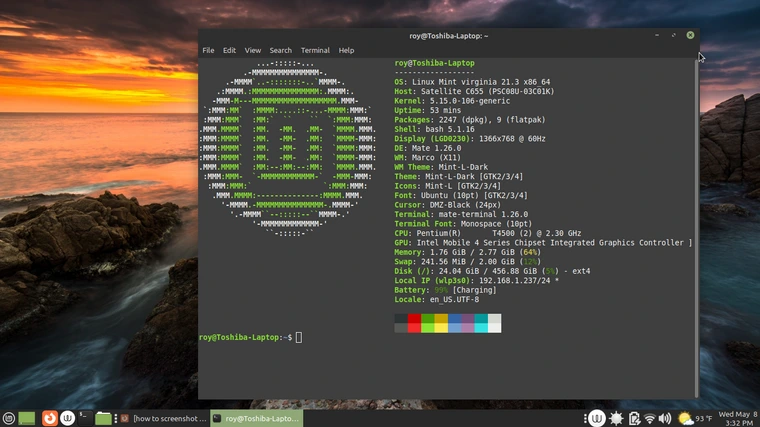Open the Edit menu in terminal
This screenshot has width=760, height=427.
(229, 50)
